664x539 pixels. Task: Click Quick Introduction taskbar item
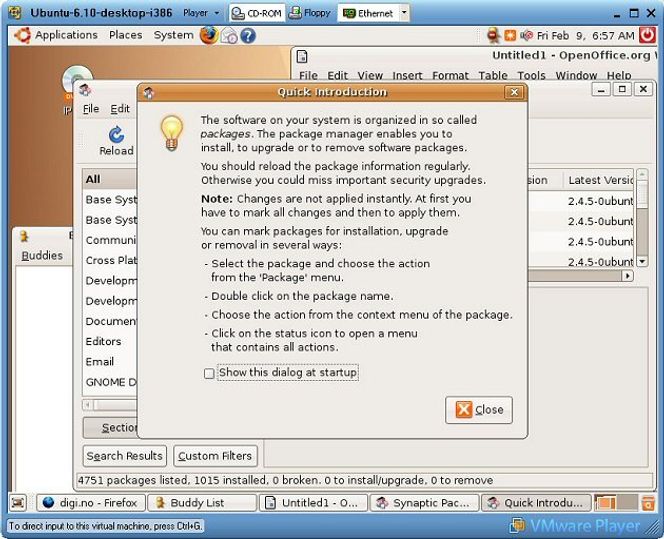536,503
